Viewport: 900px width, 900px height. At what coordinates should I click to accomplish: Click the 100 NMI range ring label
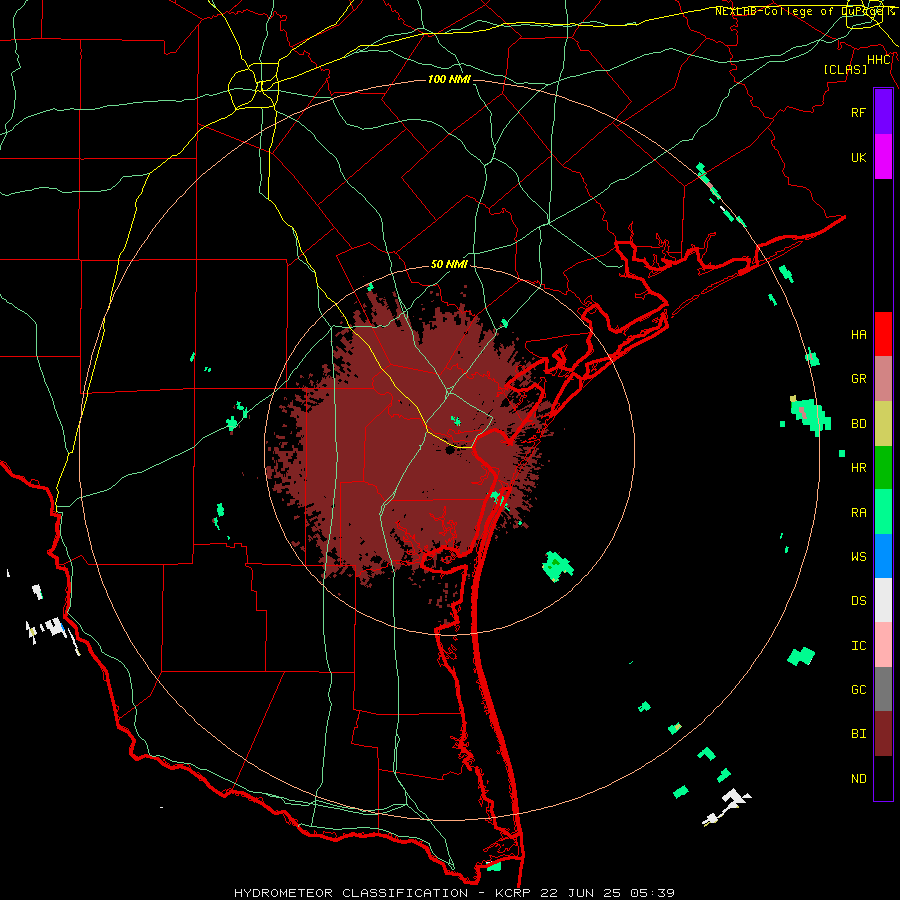click(449, 79)
